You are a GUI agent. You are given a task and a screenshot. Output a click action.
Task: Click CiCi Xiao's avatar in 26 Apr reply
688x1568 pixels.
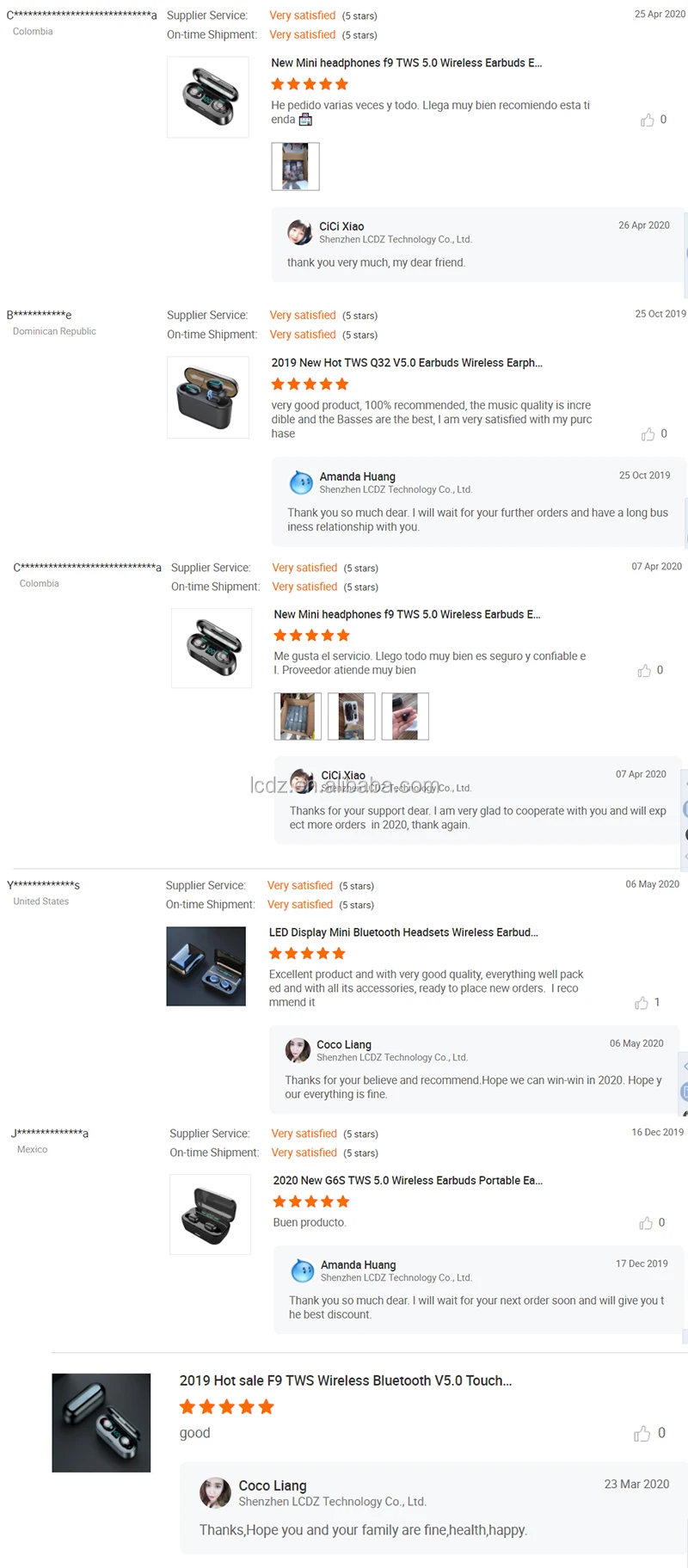(300, 232)
